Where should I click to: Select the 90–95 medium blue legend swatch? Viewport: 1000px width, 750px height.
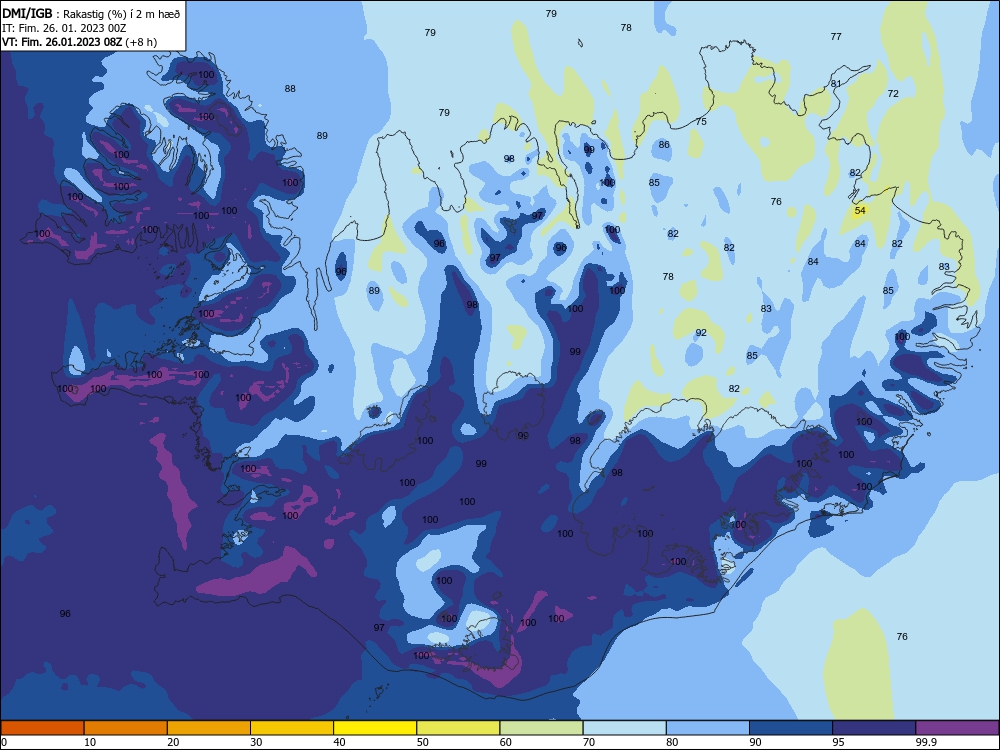coord(791,728)
